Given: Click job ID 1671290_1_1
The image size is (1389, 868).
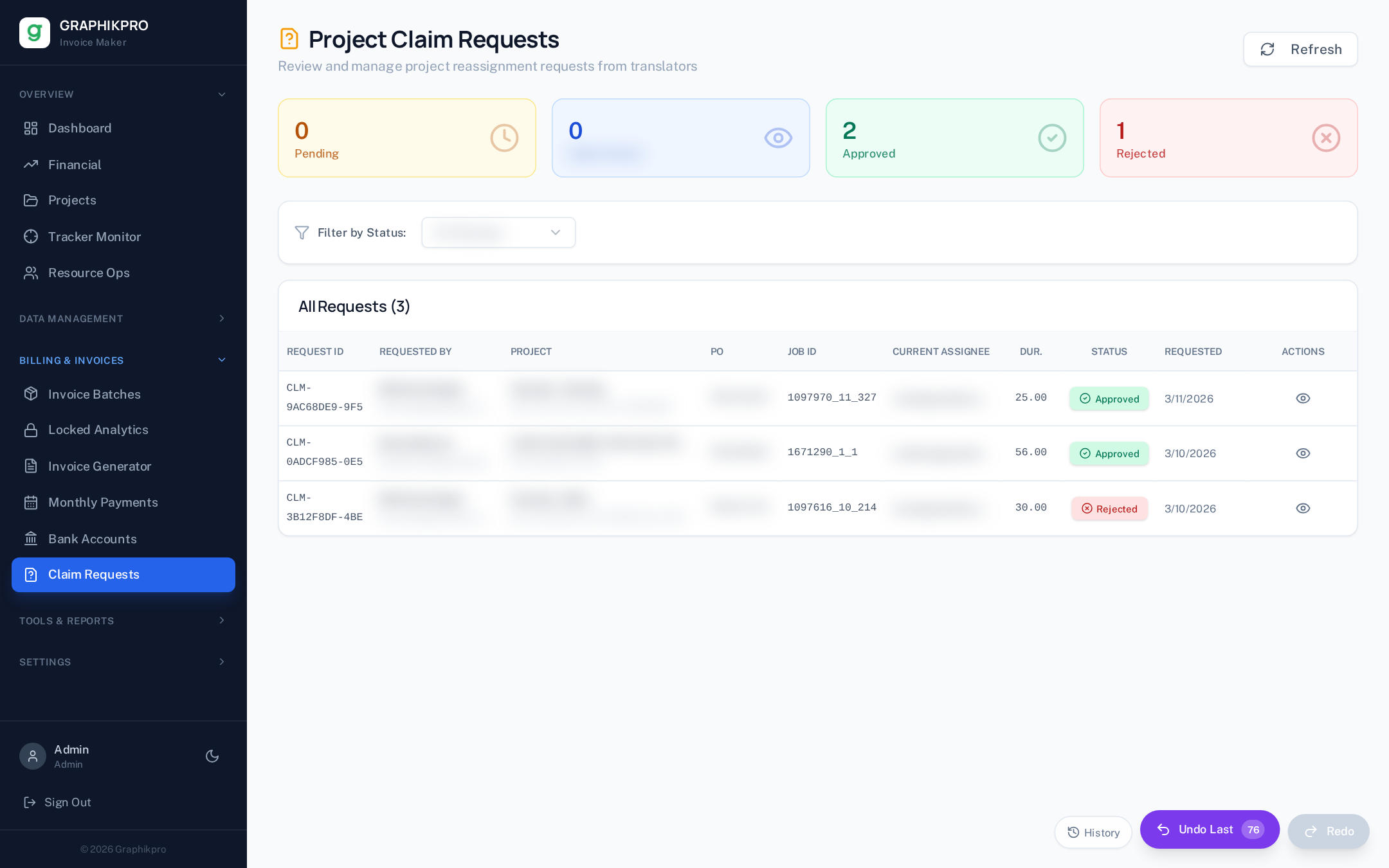Looking at the screenshot, I should (x=822, y=452).
